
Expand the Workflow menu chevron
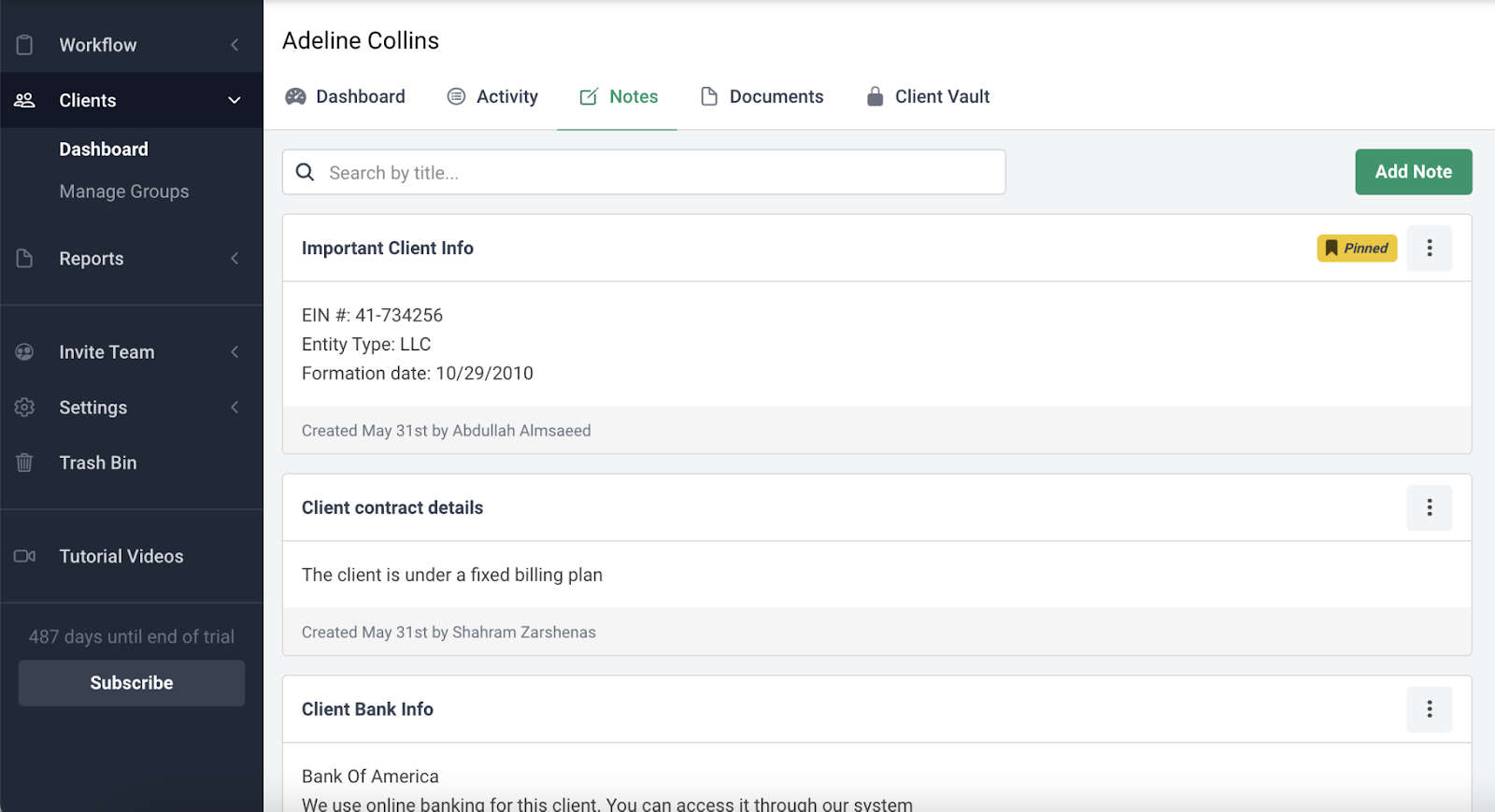235,45
